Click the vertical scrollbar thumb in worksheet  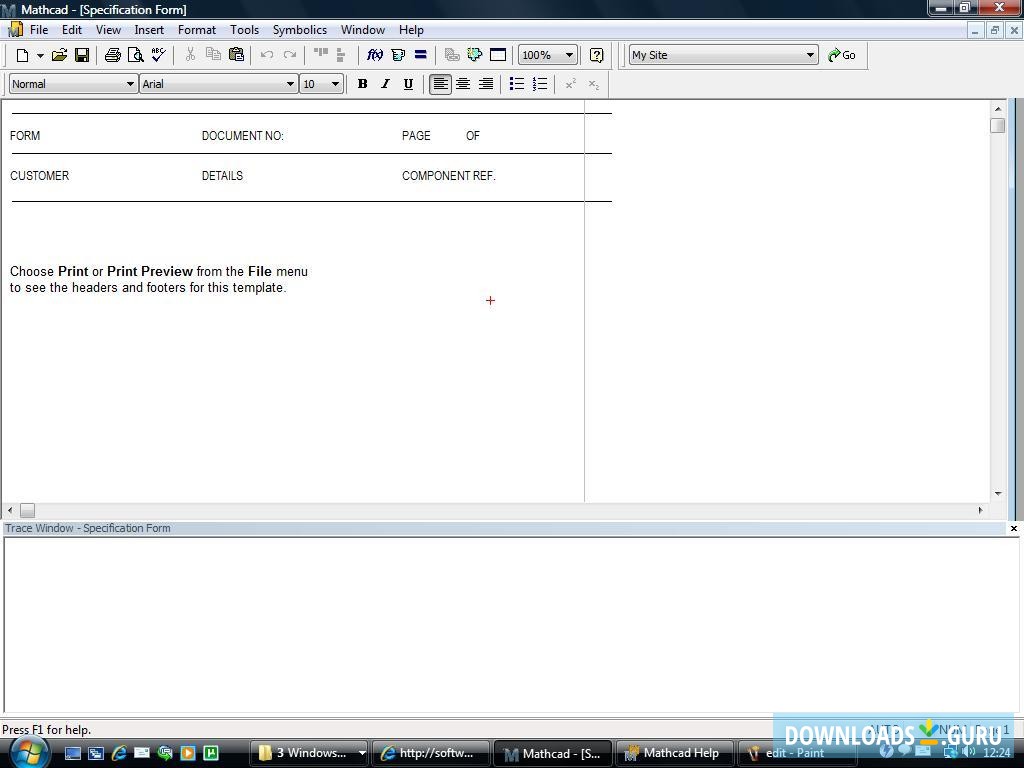pyautogui.click(x=997, y=125)
